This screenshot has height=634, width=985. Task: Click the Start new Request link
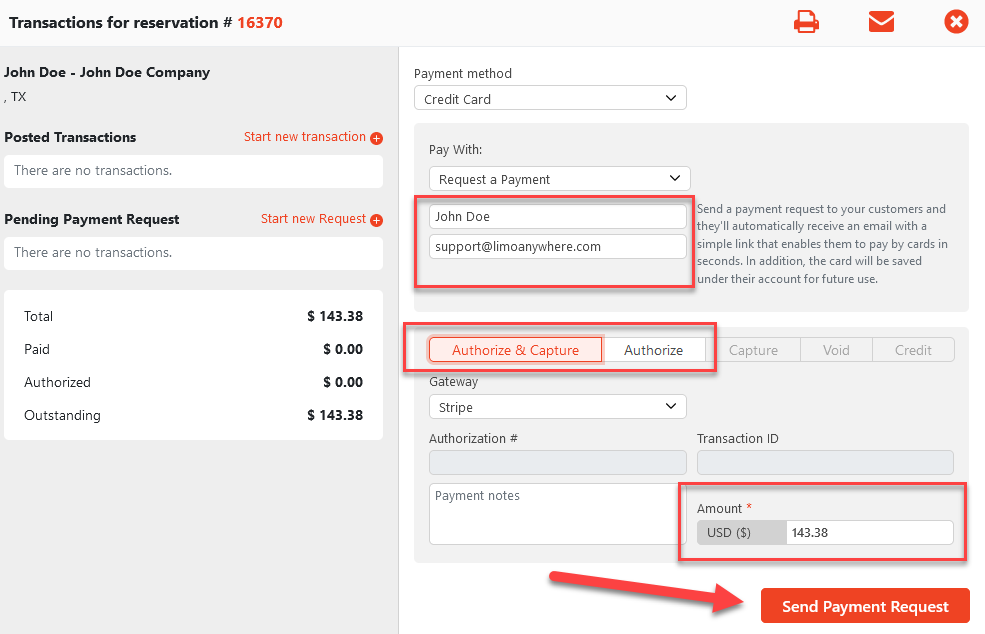click(313, 219)
